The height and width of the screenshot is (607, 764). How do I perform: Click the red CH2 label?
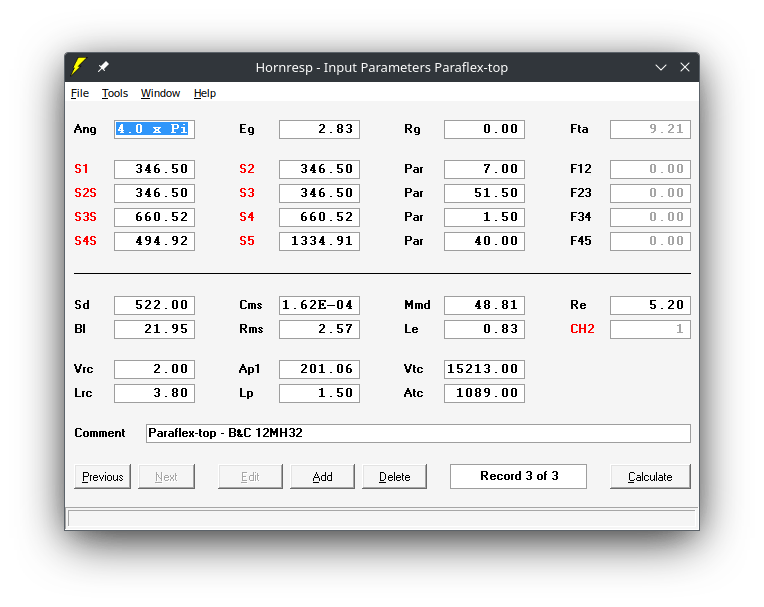click(582, 329)
